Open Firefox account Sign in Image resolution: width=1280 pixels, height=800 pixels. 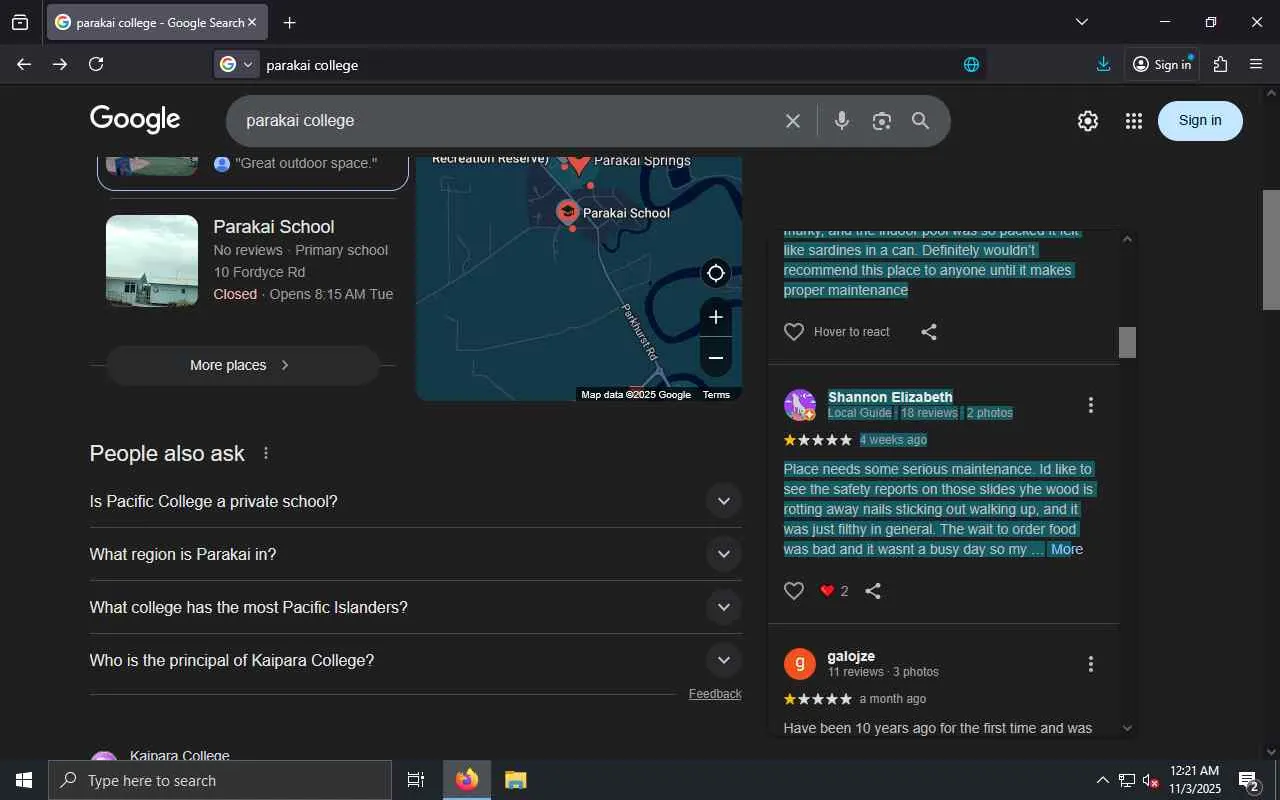coord(1162,64)
